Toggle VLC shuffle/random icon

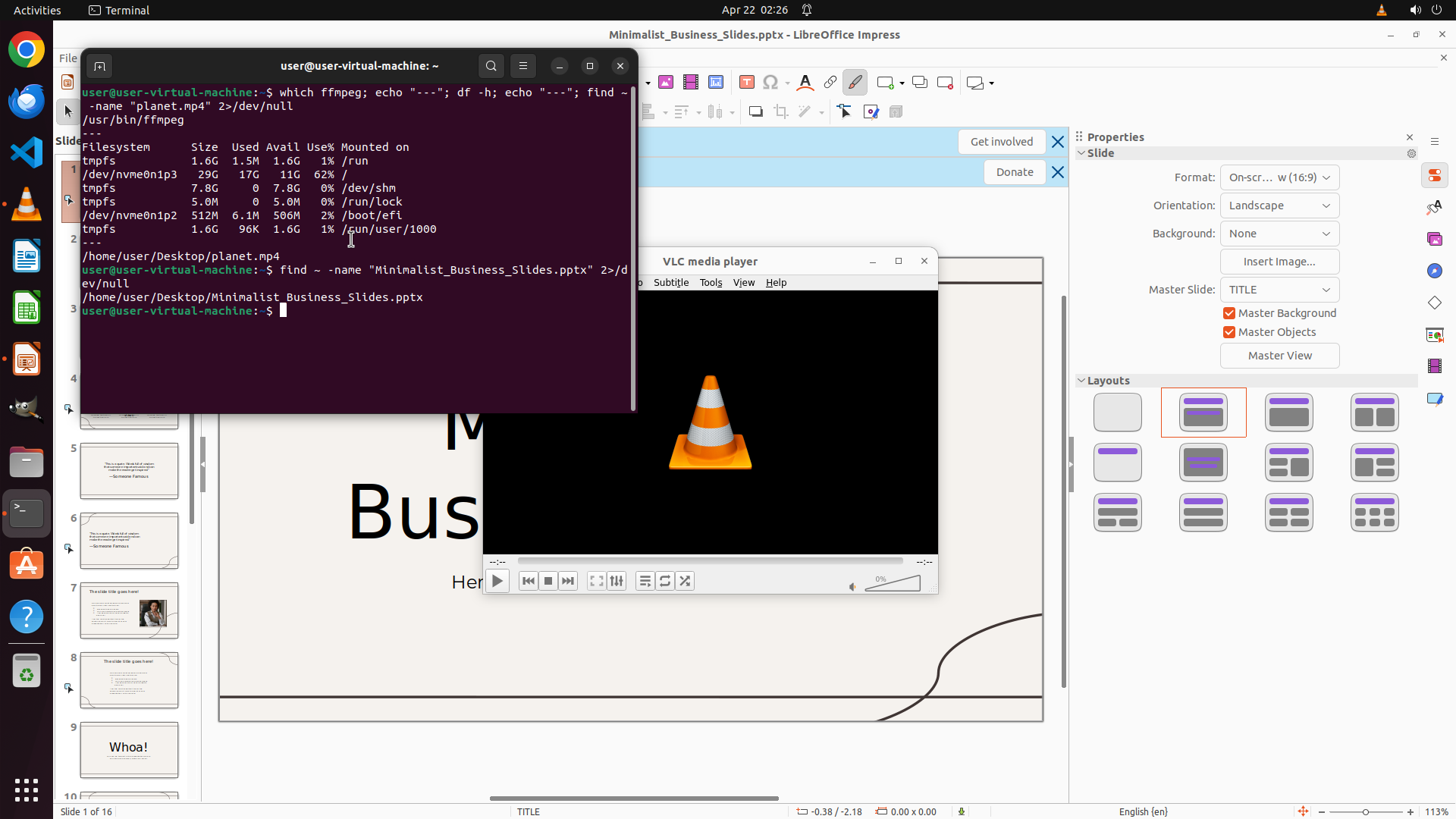(685, 582)
